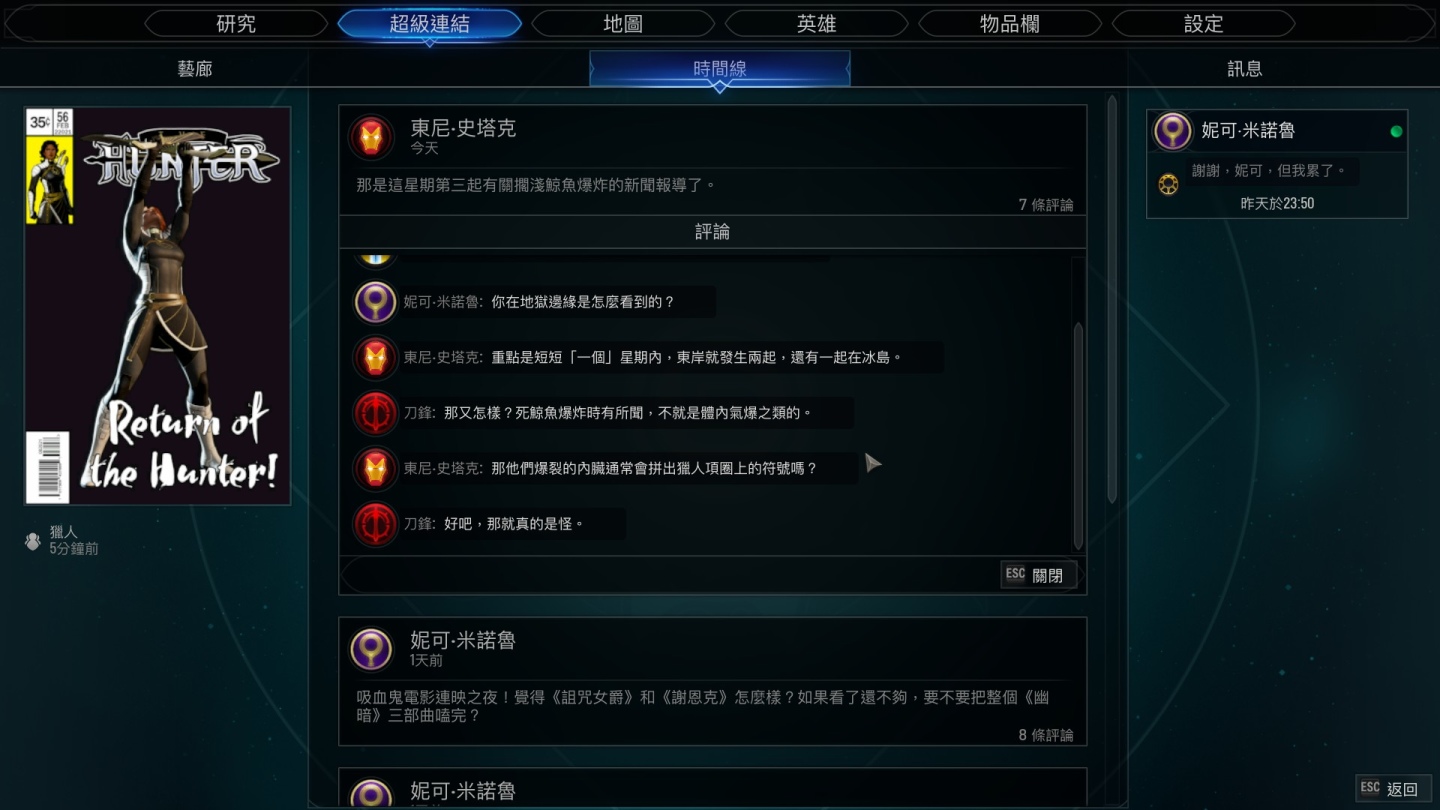1440x810 pixels.
Task: Expand the 8 條評論 comments link
Action: [1046, 735]
